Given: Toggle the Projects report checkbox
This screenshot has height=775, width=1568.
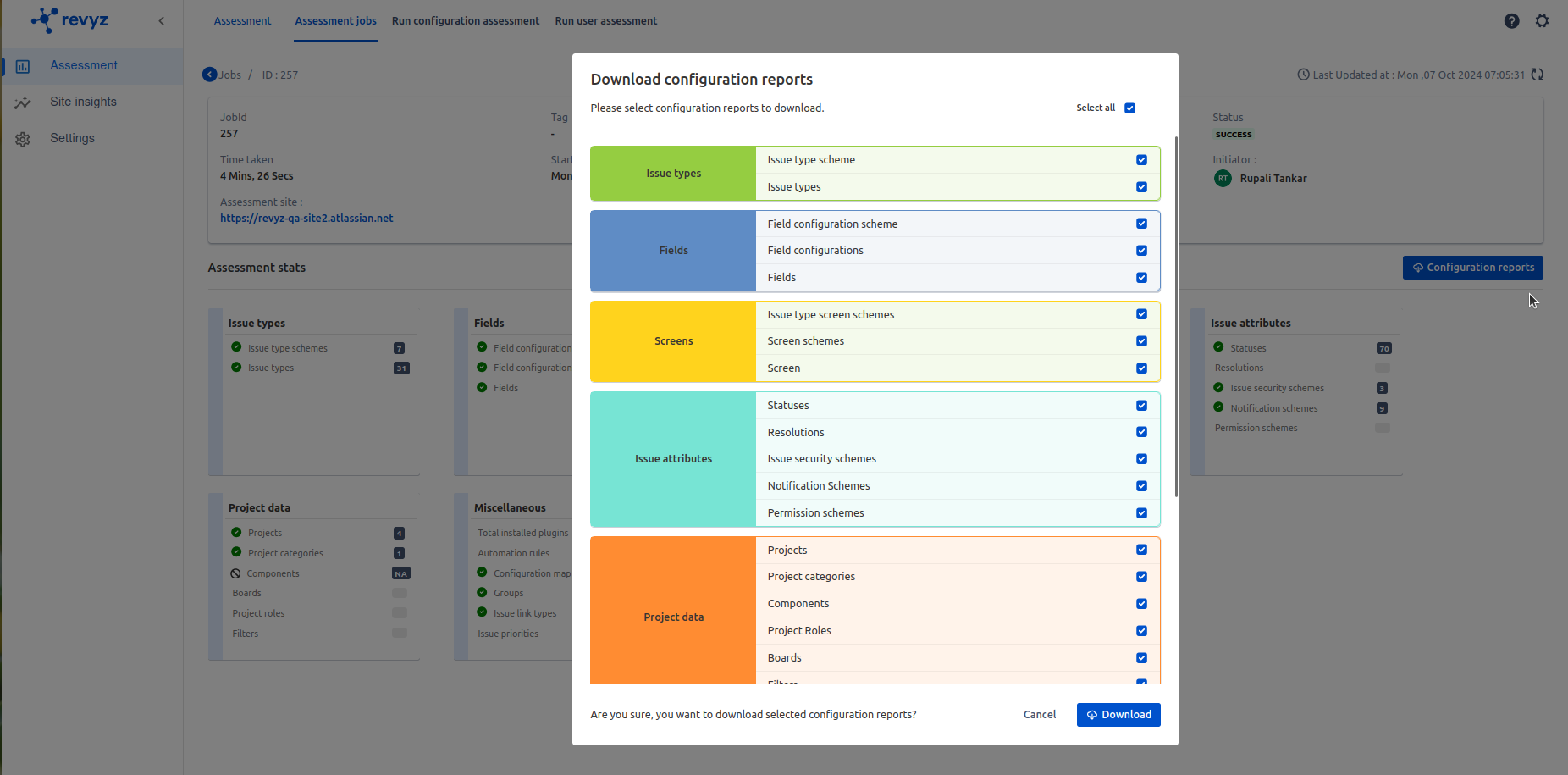Looking at the screenshot, I should tap(1141, 550).
